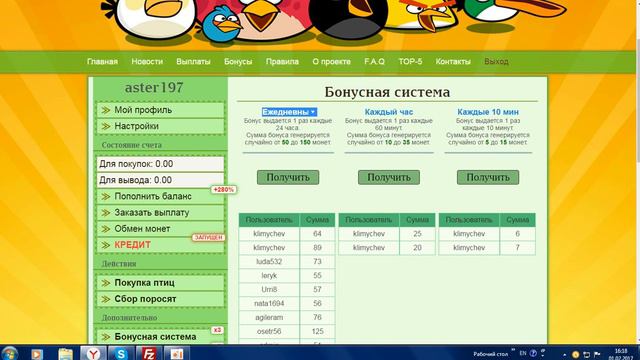Open the F.A.Q page

click(374, 62)
